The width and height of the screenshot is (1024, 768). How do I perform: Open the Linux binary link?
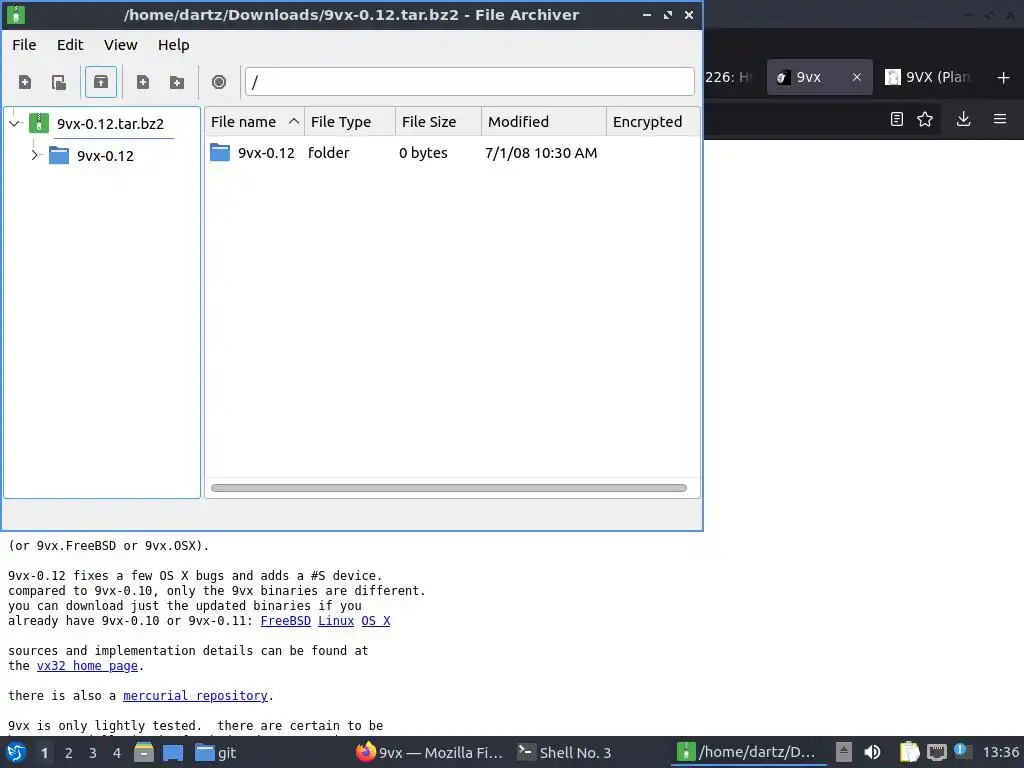[x=336, y=621]
